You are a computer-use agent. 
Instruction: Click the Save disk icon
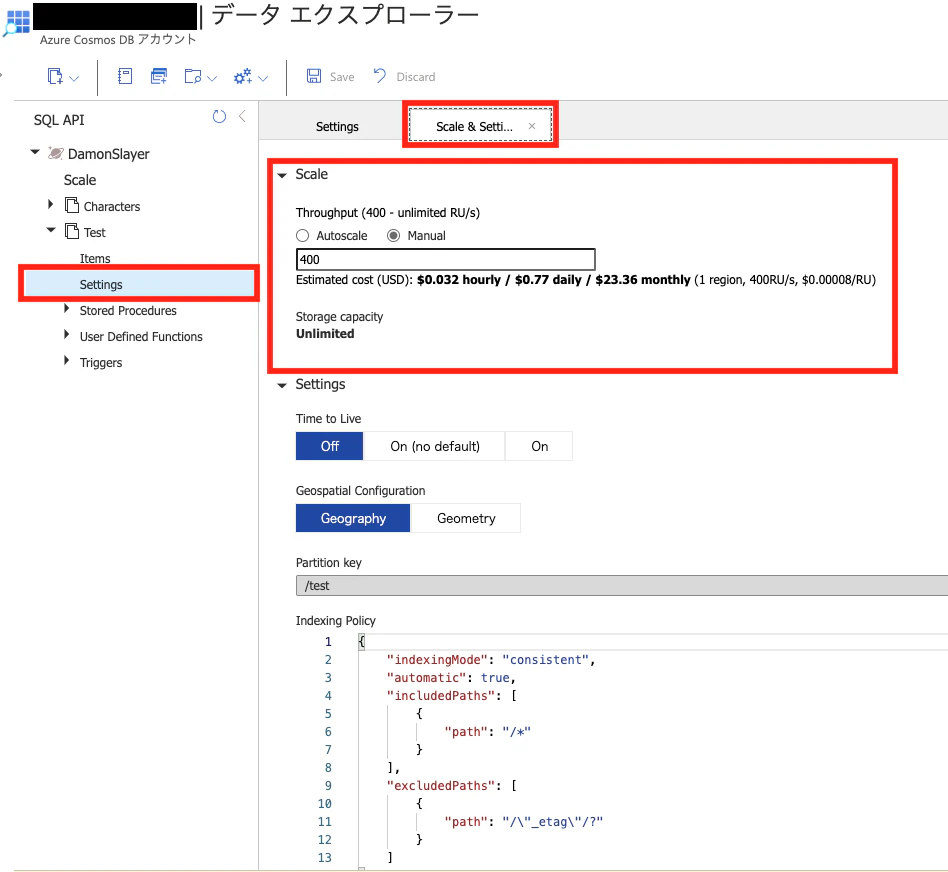(x=314, y=76)
